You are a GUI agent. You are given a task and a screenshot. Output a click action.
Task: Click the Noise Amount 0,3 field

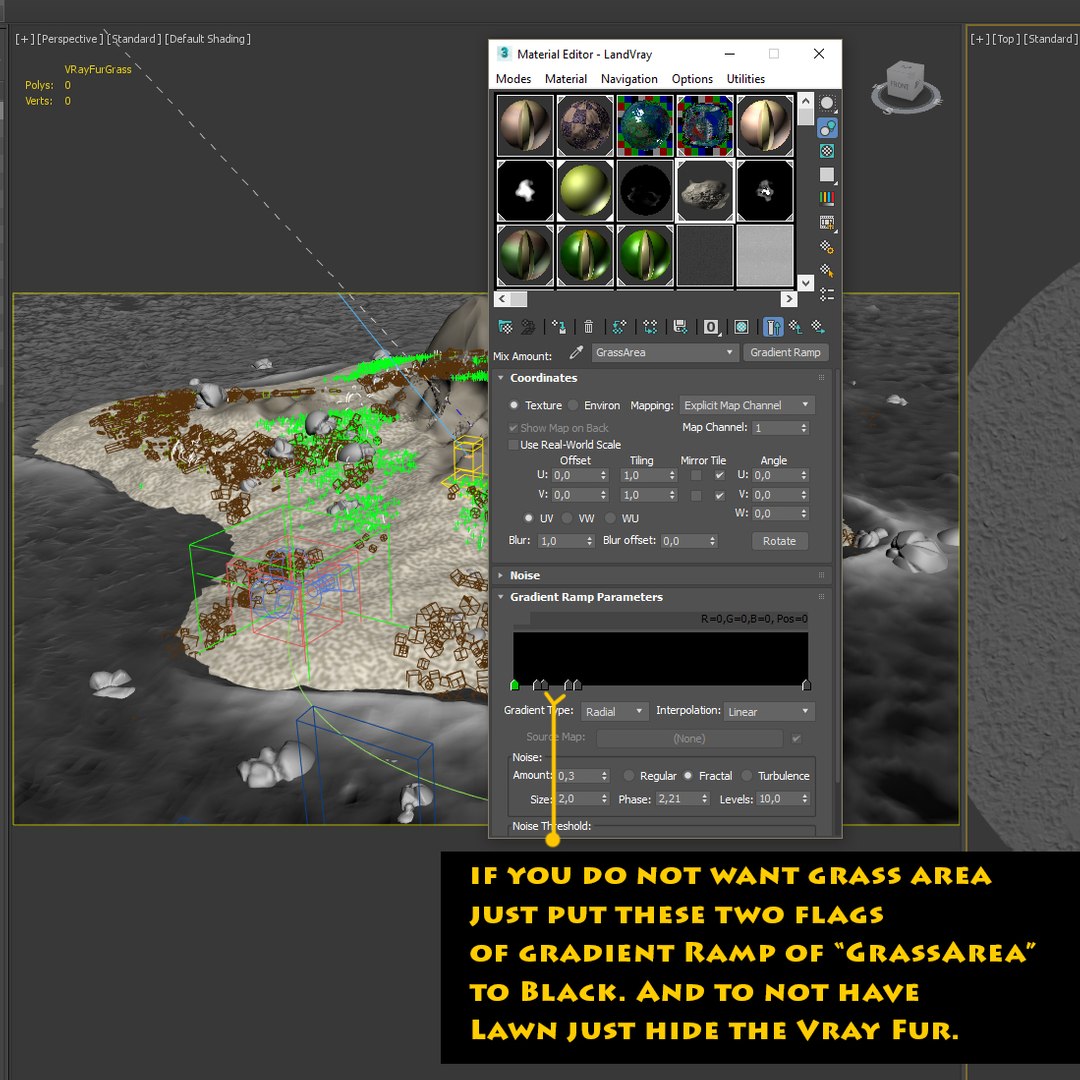[x=577, y=776]
